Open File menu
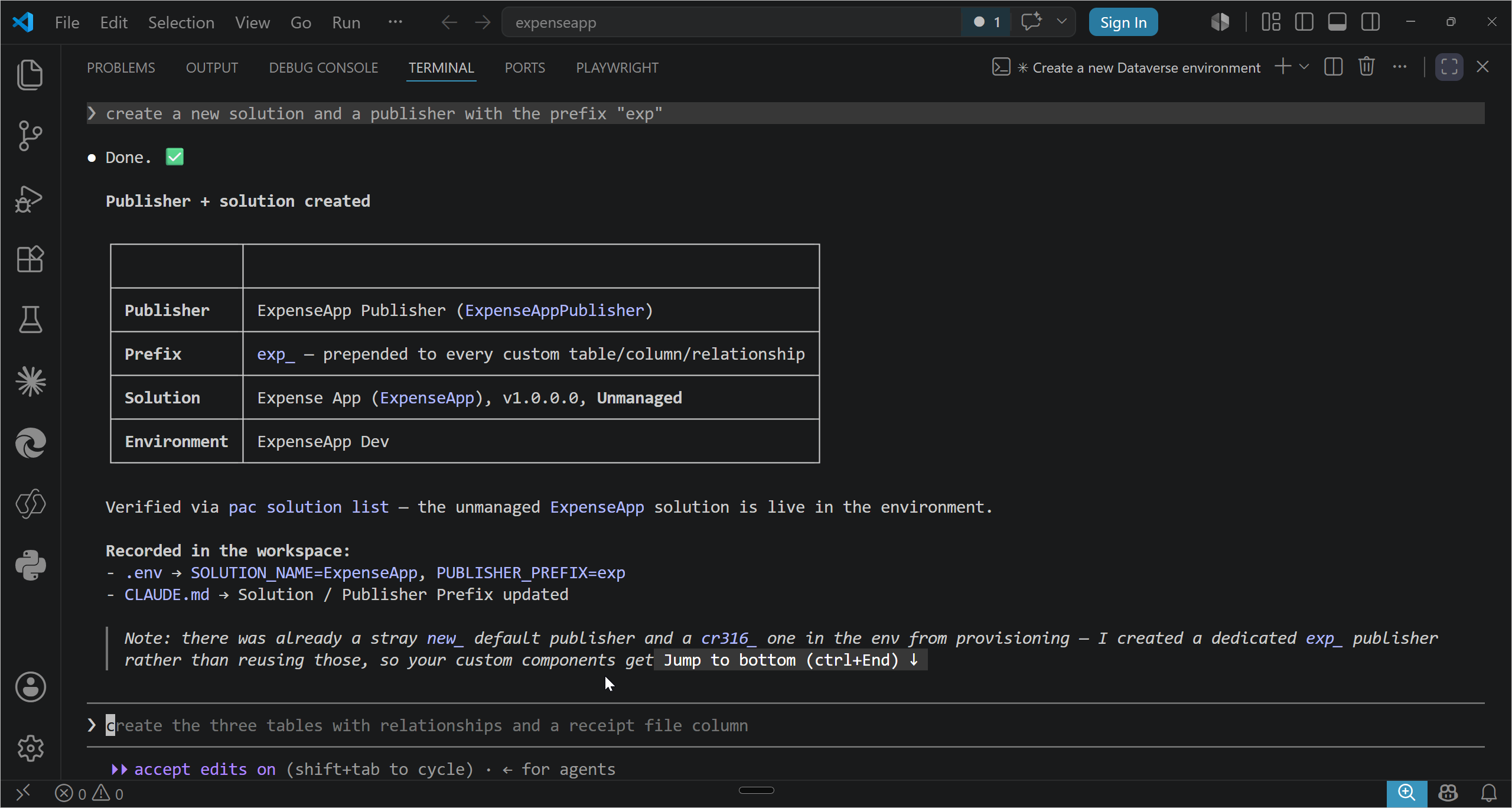1512x808 pixels. pyautogui.click(x=67, y=22)
